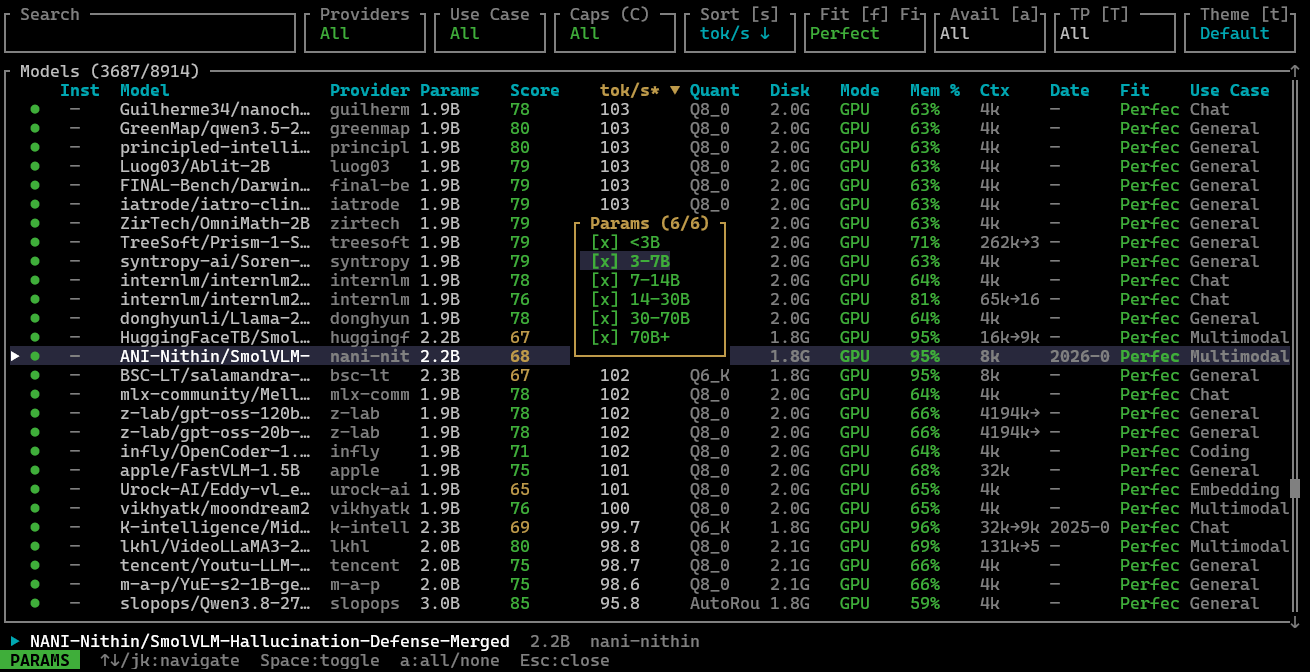
Task: Open the Avail [a] filter
Action: tap(990, 33)
